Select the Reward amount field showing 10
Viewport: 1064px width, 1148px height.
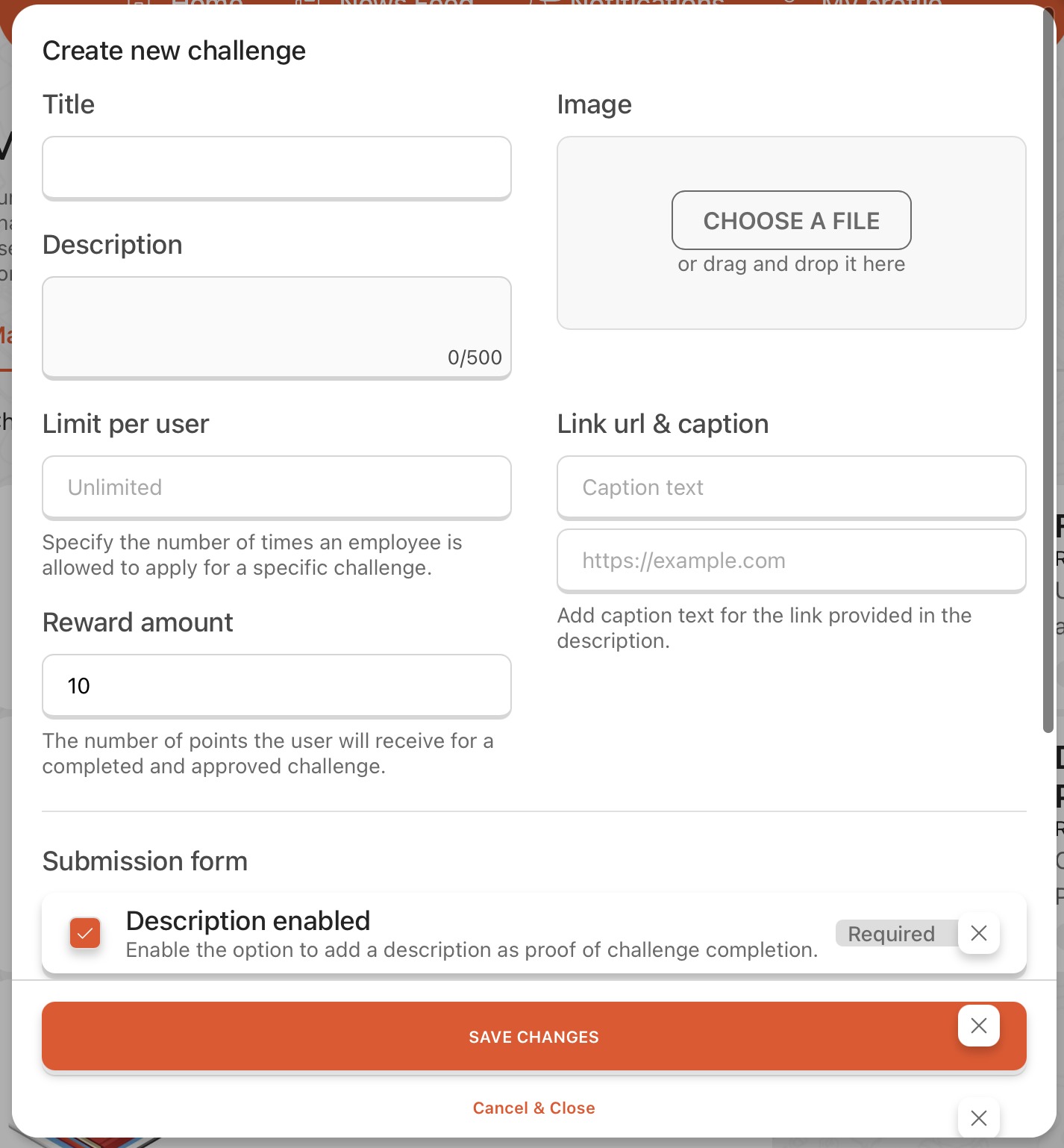pyautogui.click(x=277, y=686)
